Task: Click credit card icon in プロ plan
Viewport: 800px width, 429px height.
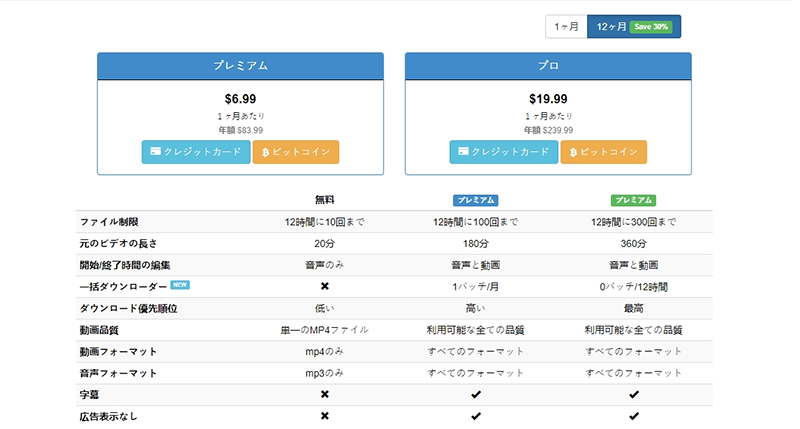Action: (465, 152)
